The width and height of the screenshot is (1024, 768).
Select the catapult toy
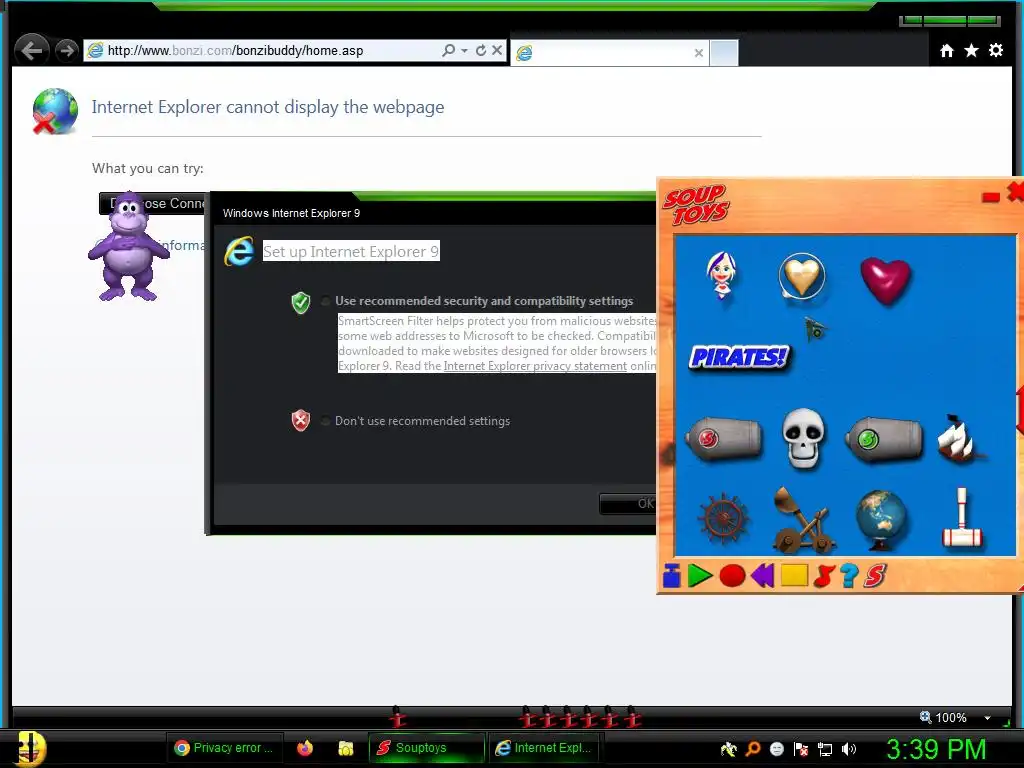coord(803,520)
